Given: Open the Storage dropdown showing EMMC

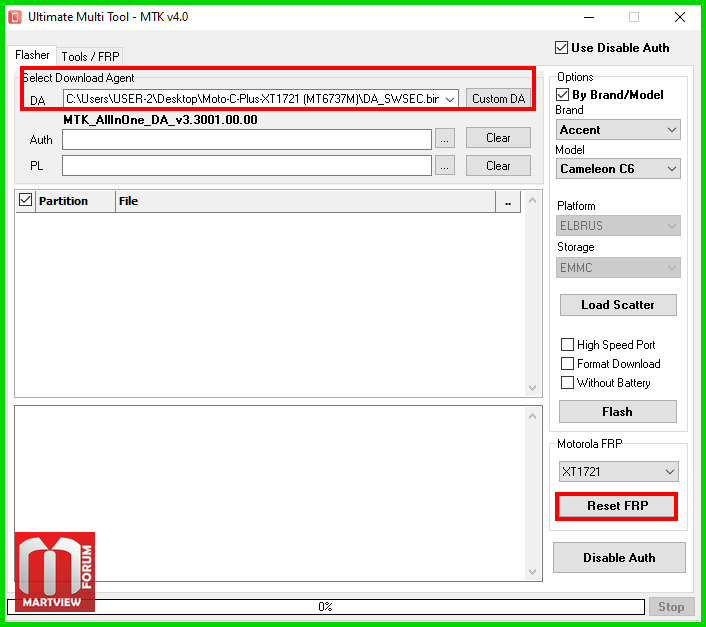Looking at the screenshot, I should [618, 268].
